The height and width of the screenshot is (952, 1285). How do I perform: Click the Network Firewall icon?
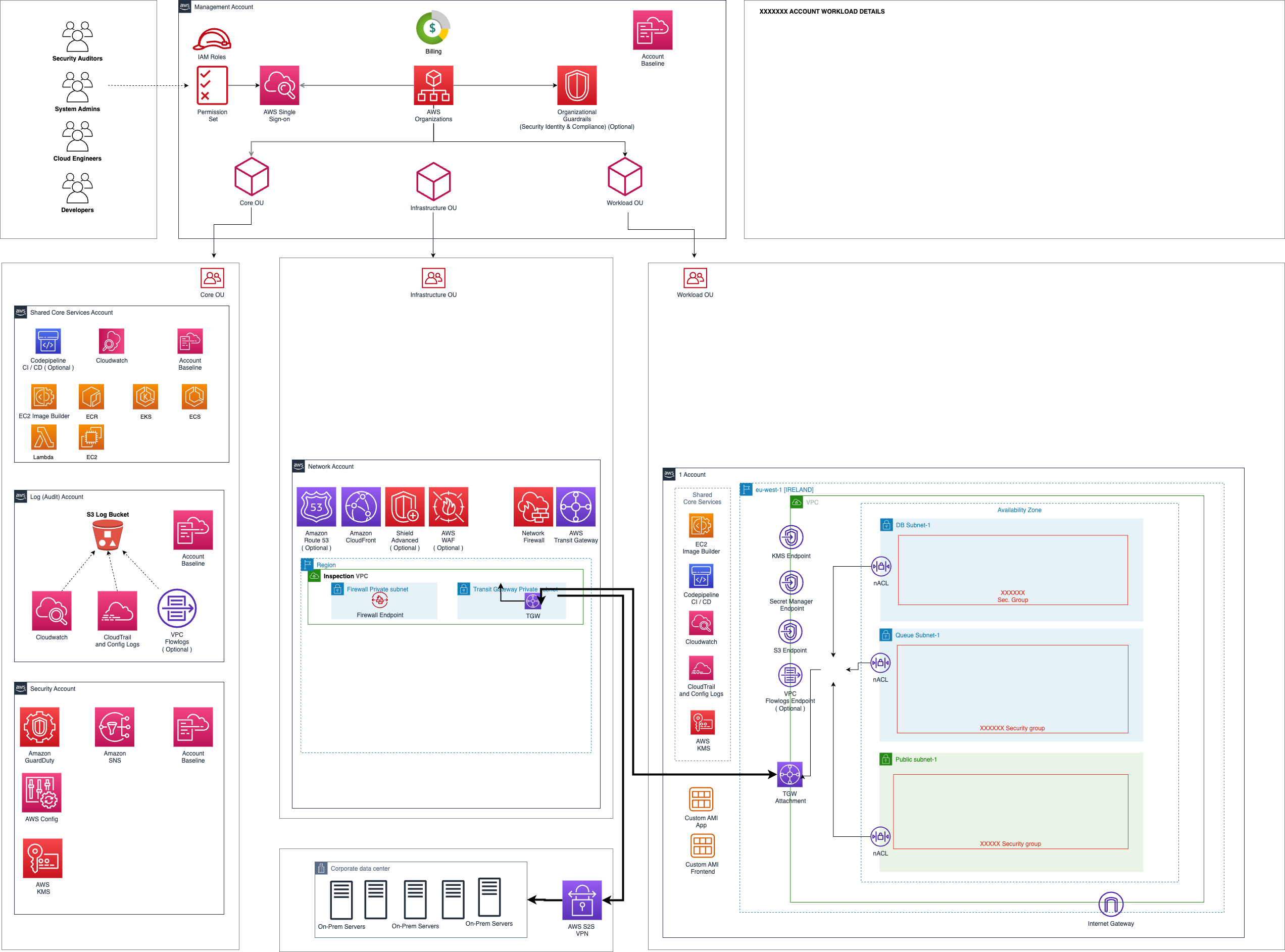click(533, 507)
